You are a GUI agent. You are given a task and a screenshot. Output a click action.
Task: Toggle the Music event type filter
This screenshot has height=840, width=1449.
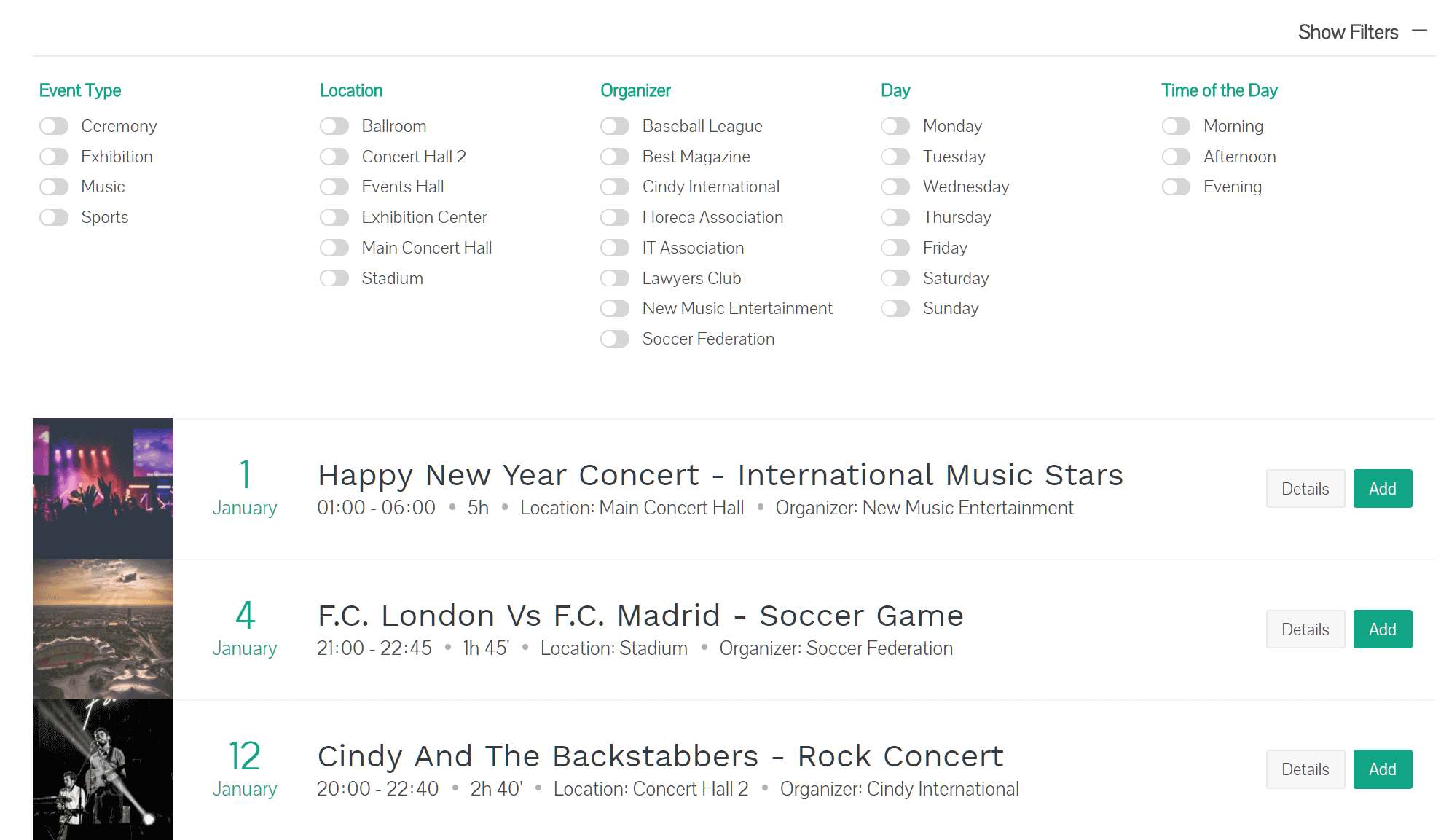click(54, 187)
